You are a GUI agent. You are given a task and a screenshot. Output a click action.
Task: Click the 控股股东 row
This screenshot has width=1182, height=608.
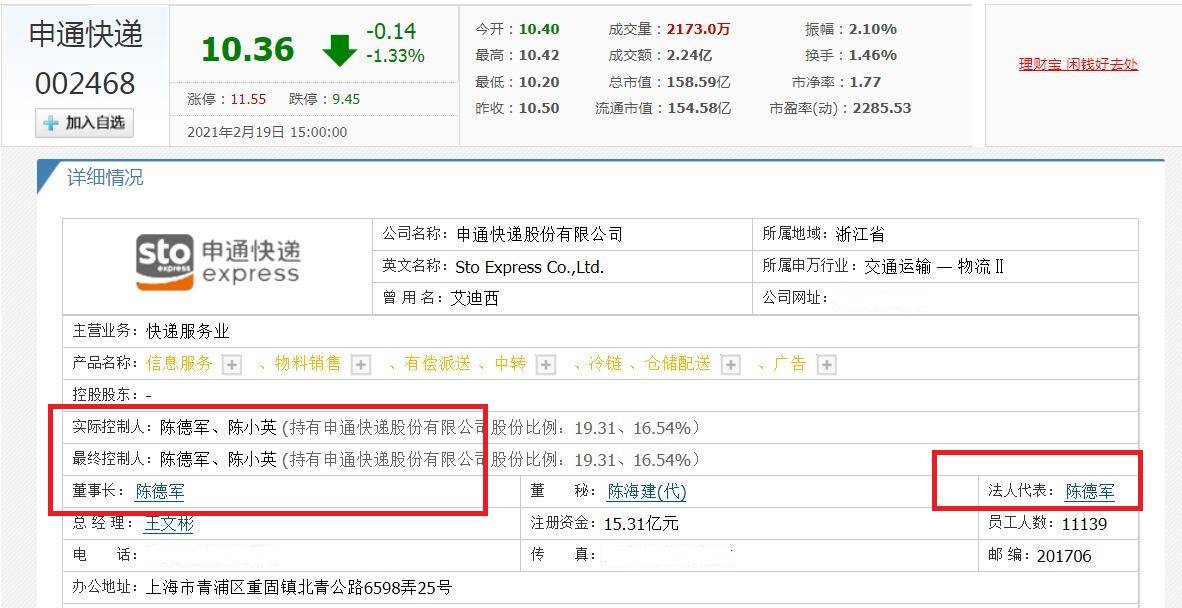600,396
